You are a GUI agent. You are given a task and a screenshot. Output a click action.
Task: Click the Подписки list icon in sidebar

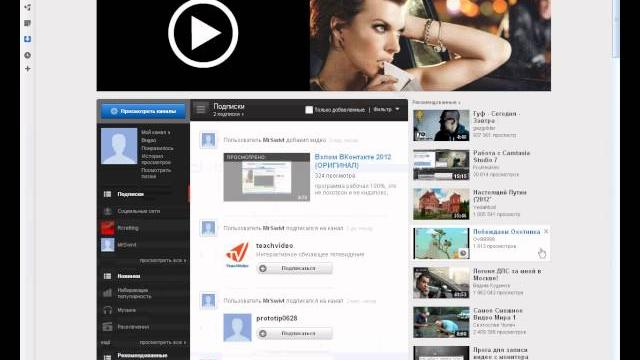tap(107, 194)
